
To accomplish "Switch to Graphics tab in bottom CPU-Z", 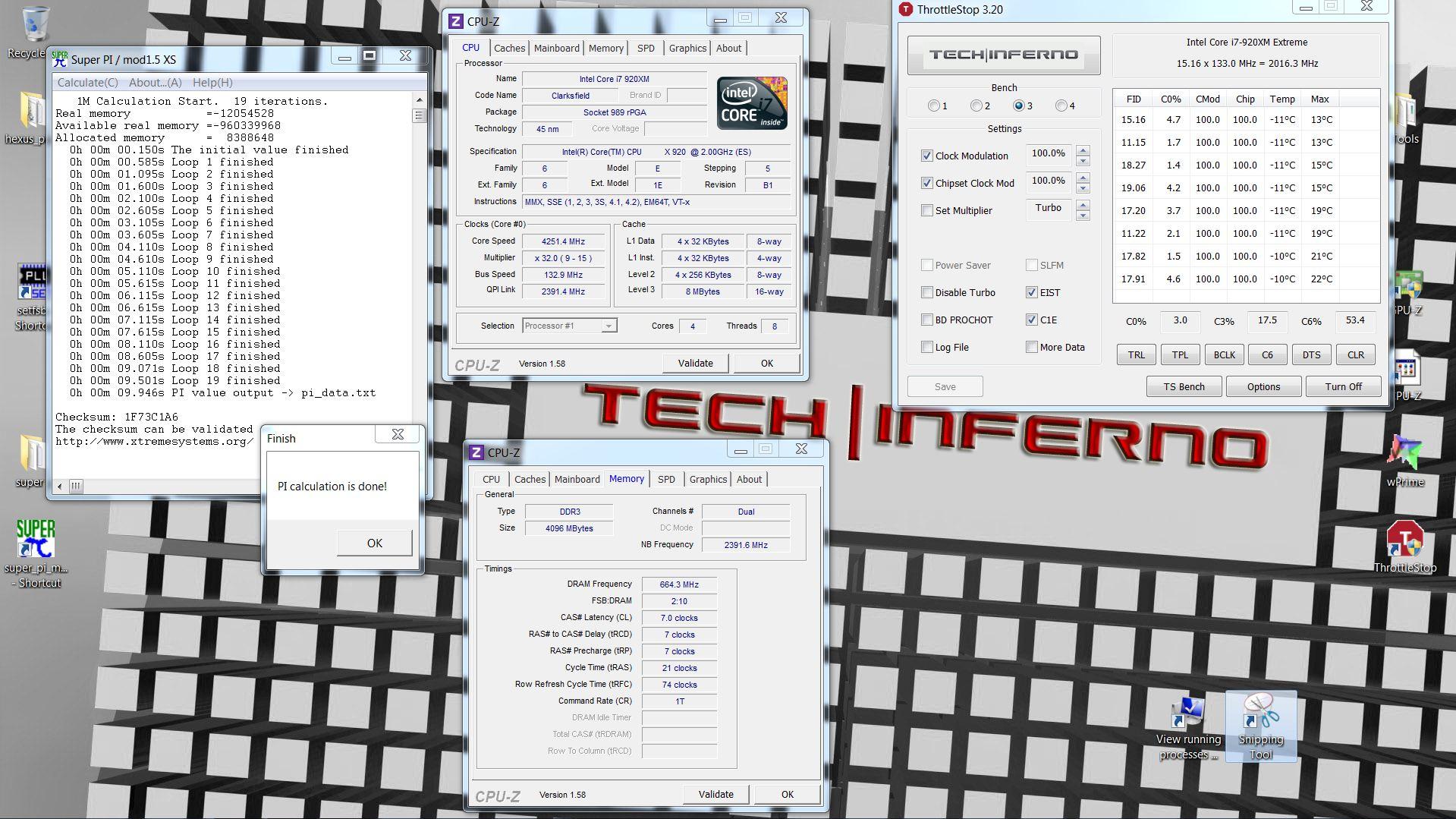I will [x=708, y=479].
